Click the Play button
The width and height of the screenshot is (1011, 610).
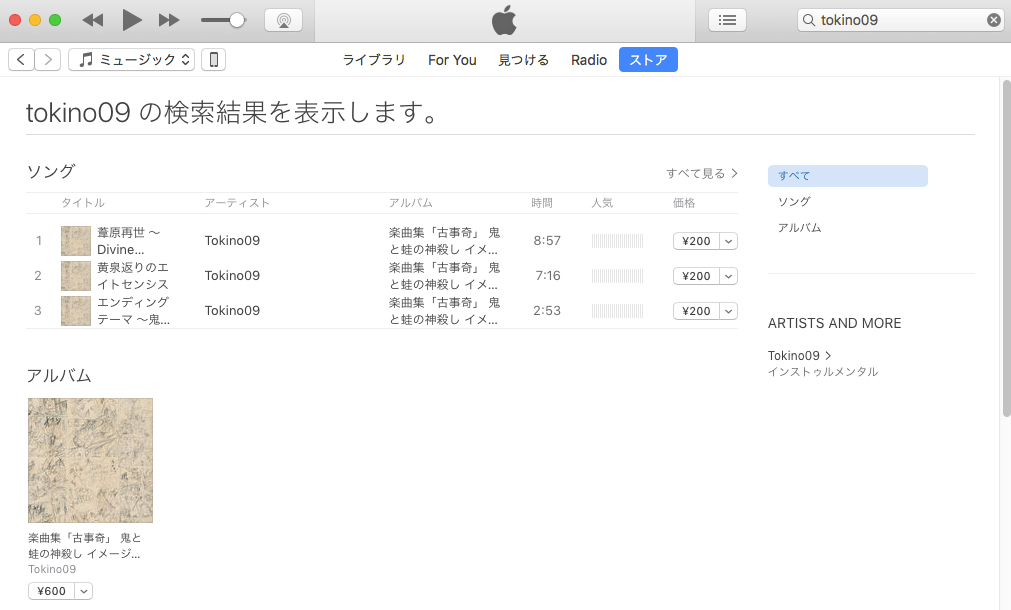point(132,20)
